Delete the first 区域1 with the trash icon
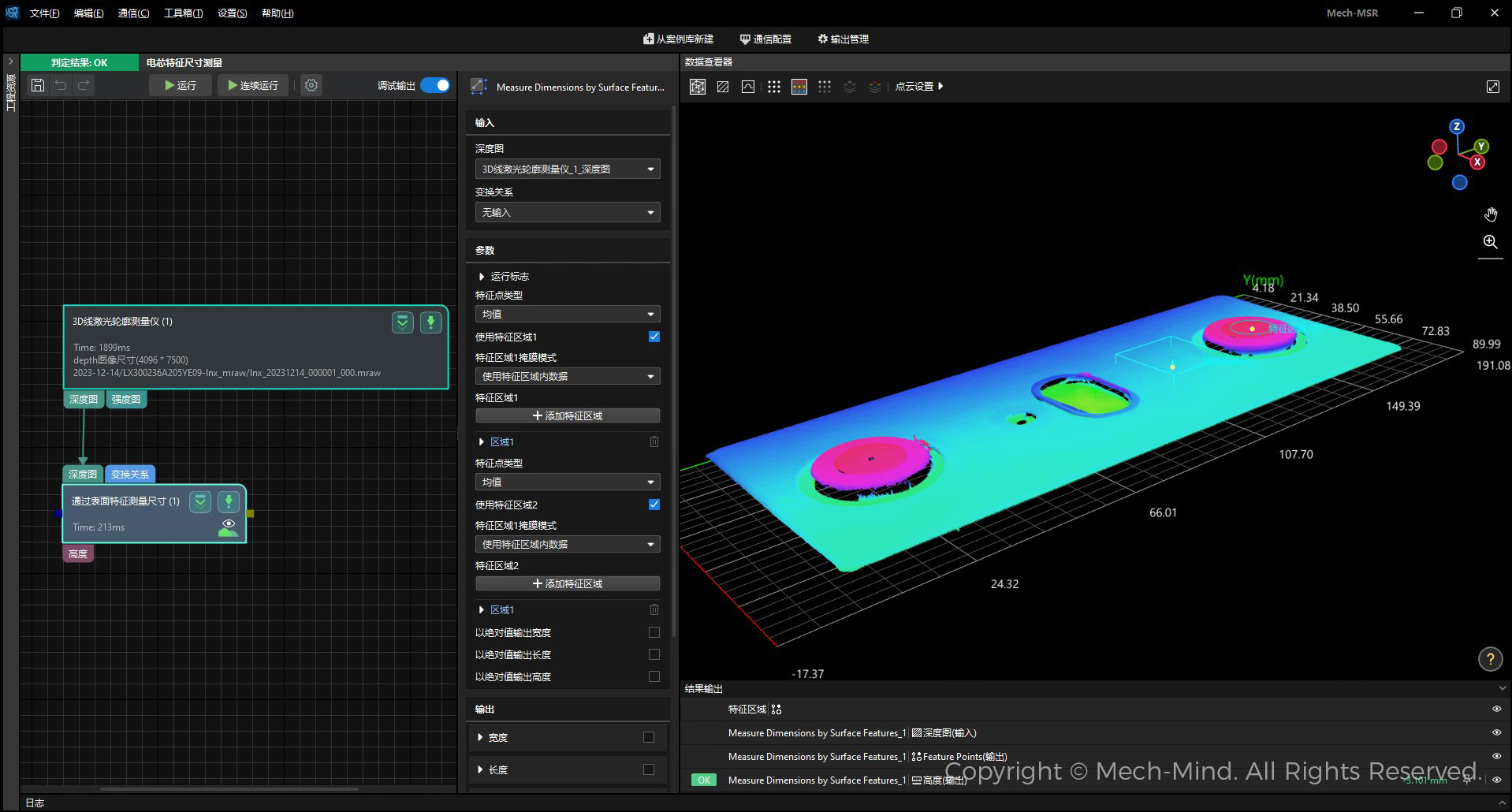This screenshot has width=1512, height=812. (654, 442)
